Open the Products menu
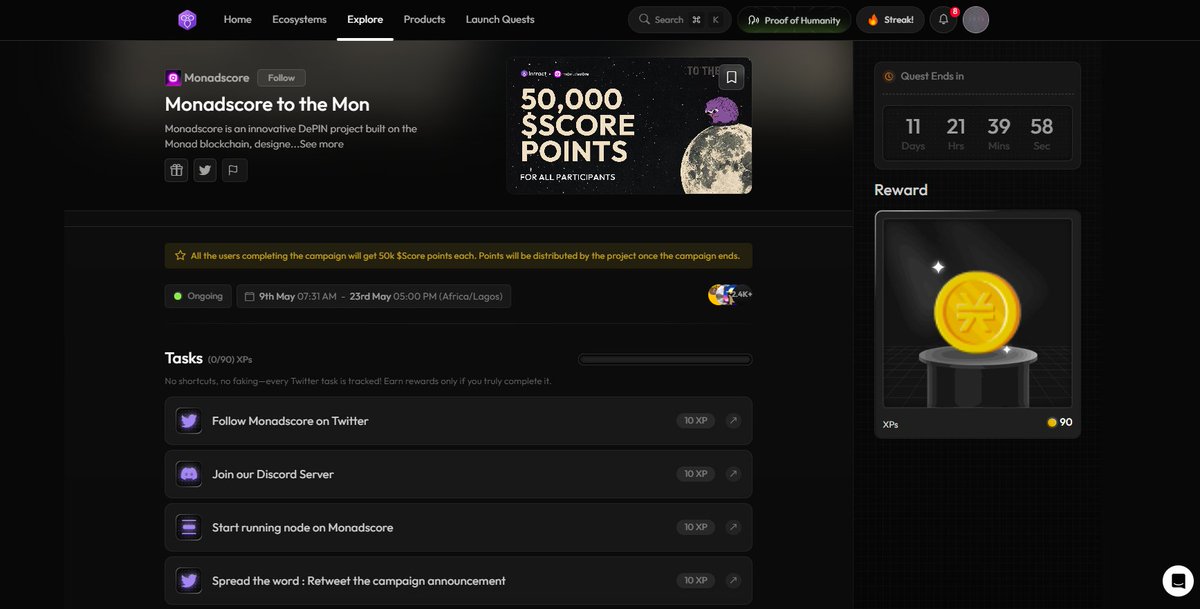1200x609 pixels. pyautogui.click(x=424, y=19)
